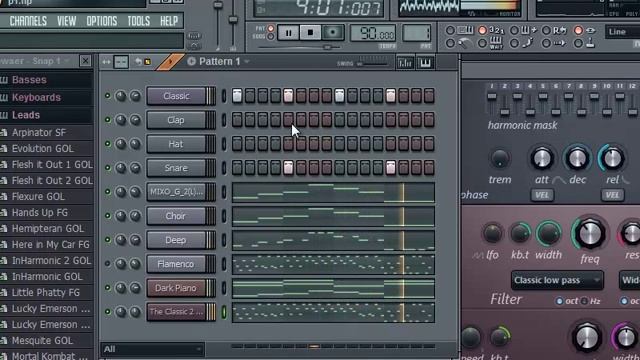640x360 pixels.
Task: Select the MIXO_G_2 channel button
Action: [176, 192]
